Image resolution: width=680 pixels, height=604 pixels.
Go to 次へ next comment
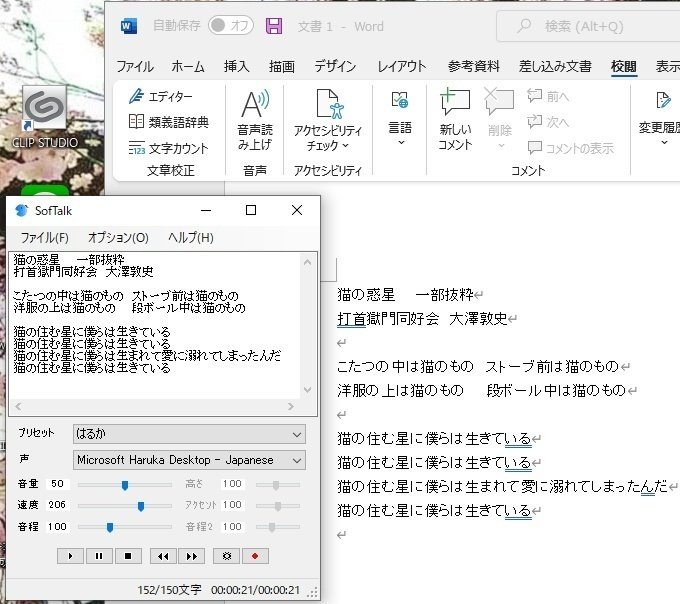tap(549, 122)
